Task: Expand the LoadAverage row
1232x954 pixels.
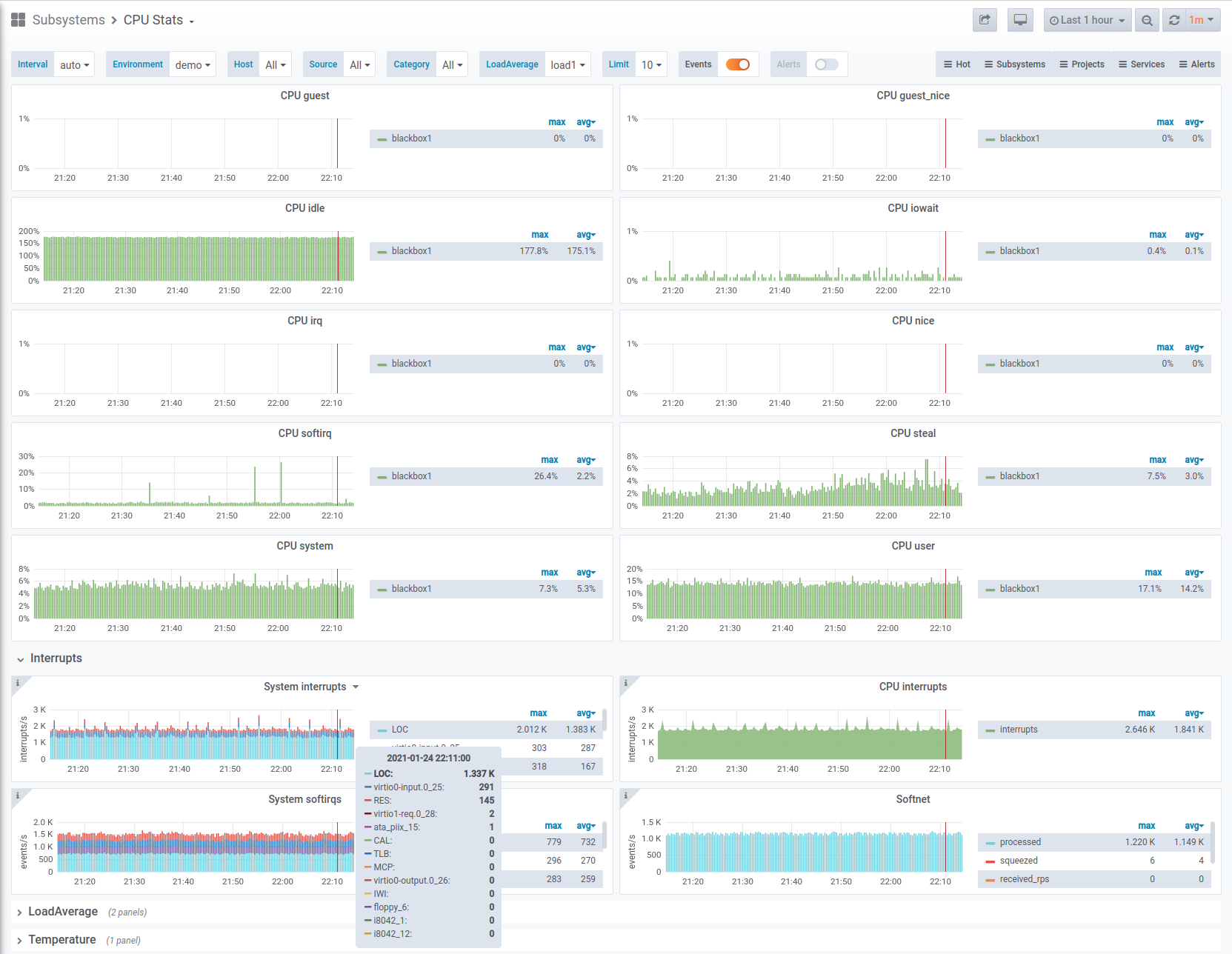Action: click(x=63, y=912)
